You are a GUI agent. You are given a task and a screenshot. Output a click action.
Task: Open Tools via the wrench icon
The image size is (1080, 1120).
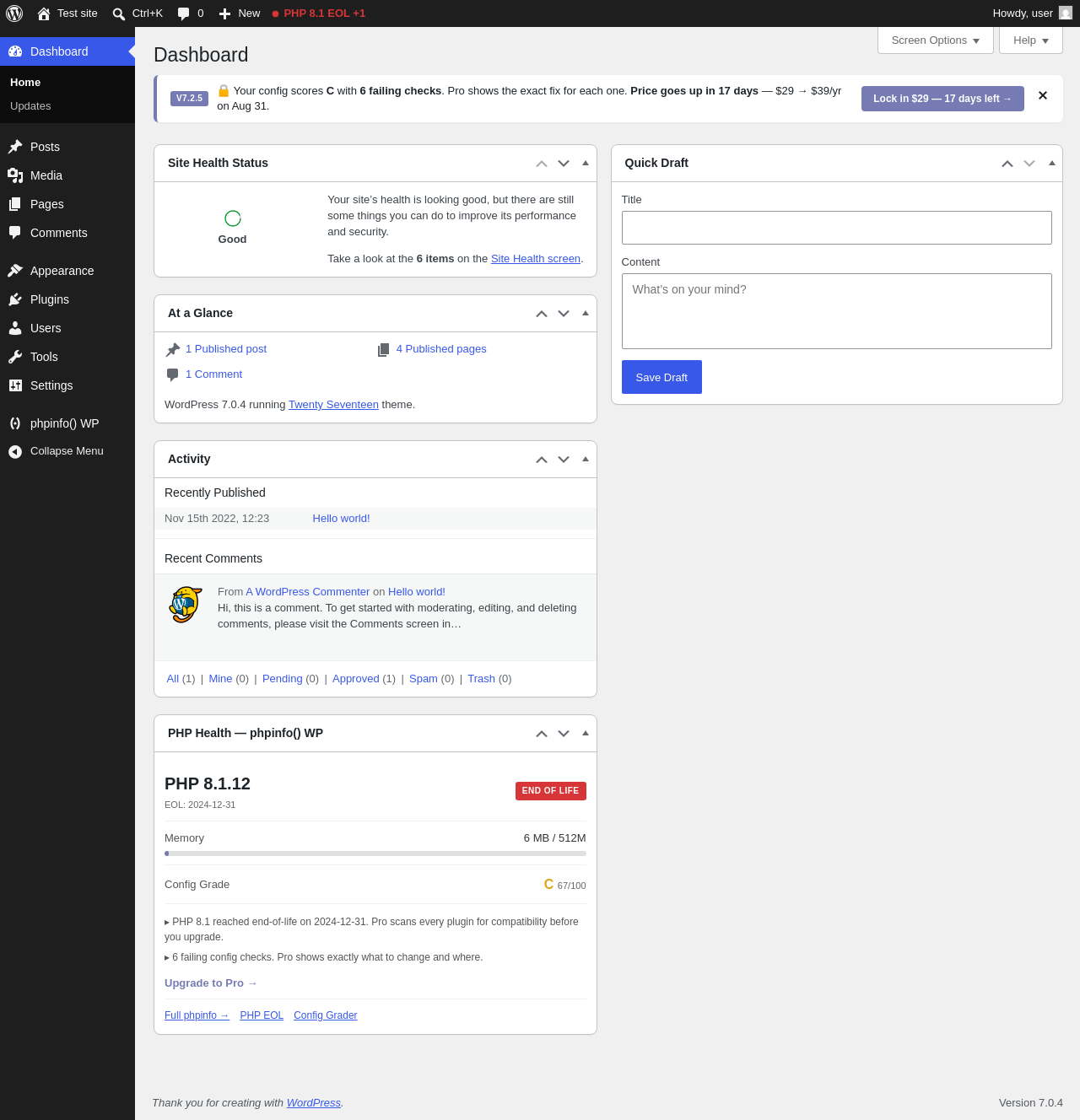pos(15,357)
